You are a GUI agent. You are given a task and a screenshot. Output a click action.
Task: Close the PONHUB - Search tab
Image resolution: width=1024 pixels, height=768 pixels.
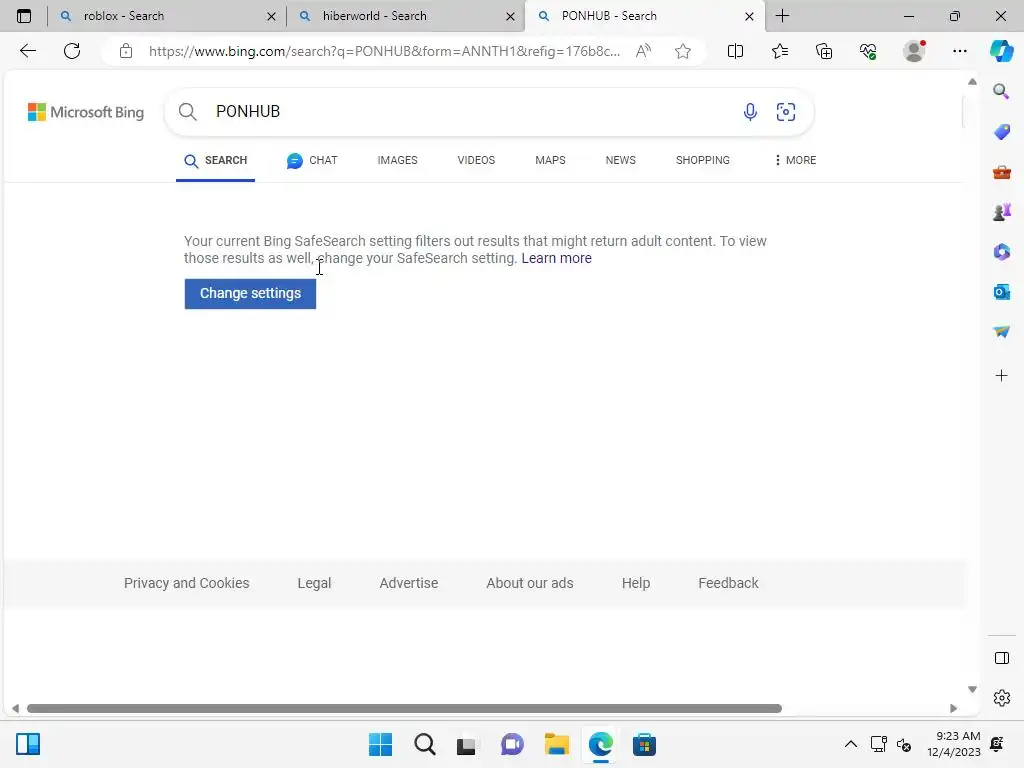(x=749, y=16)
